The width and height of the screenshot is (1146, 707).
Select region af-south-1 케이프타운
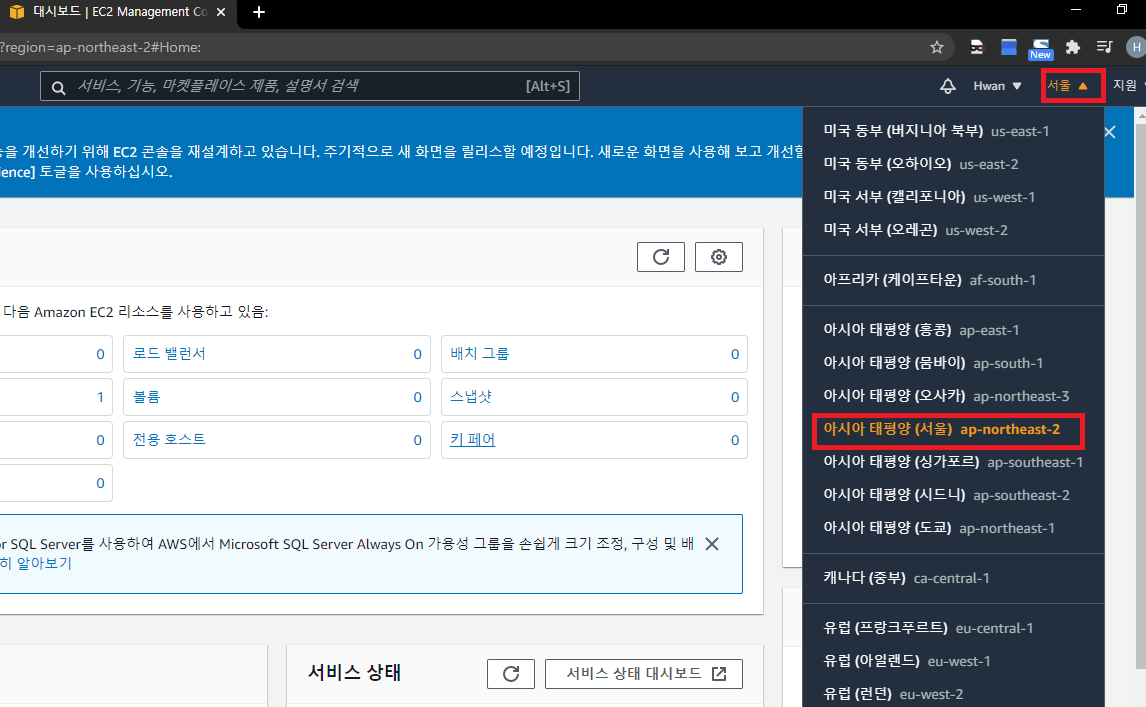pyautogui.click(x=930, y=280)
